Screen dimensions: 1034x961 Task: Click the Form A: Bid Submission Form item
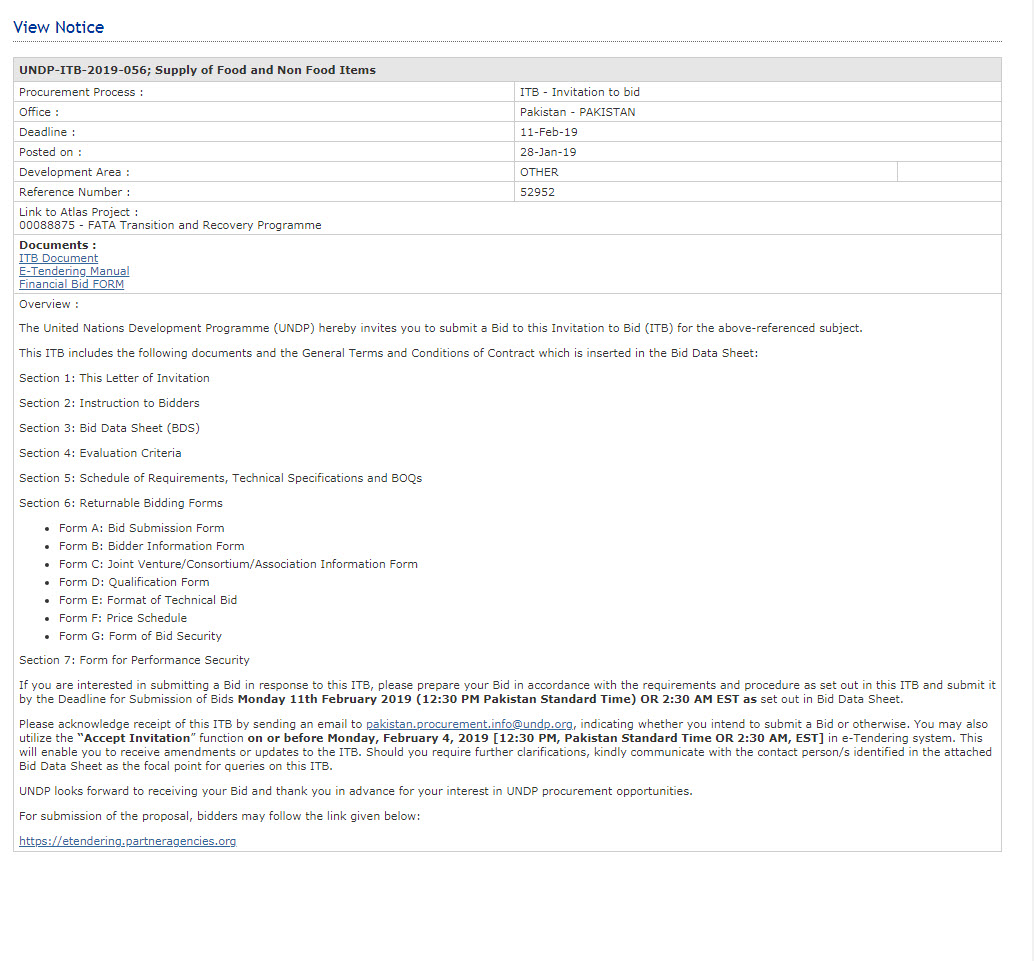coord(141,528)
